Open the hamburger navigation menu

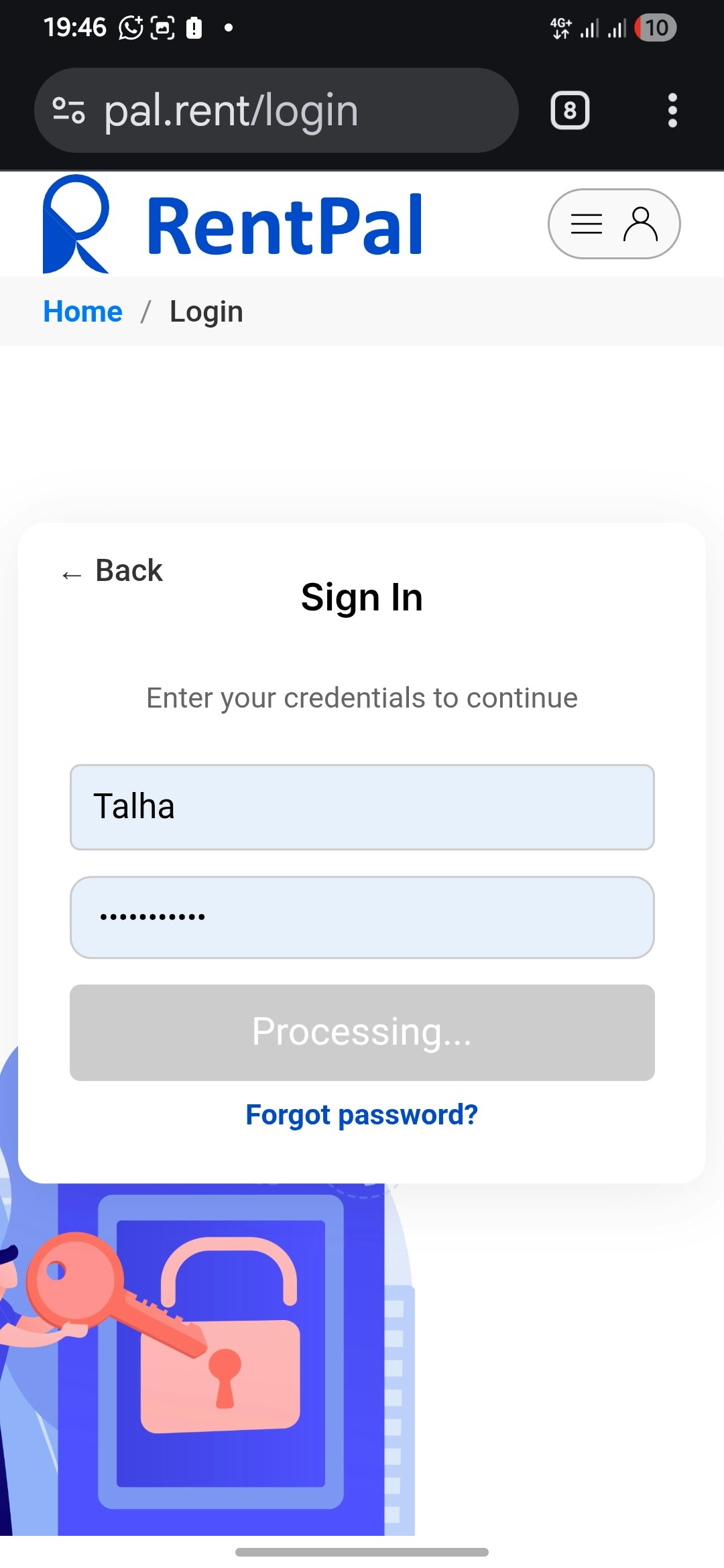pos(586,224)
